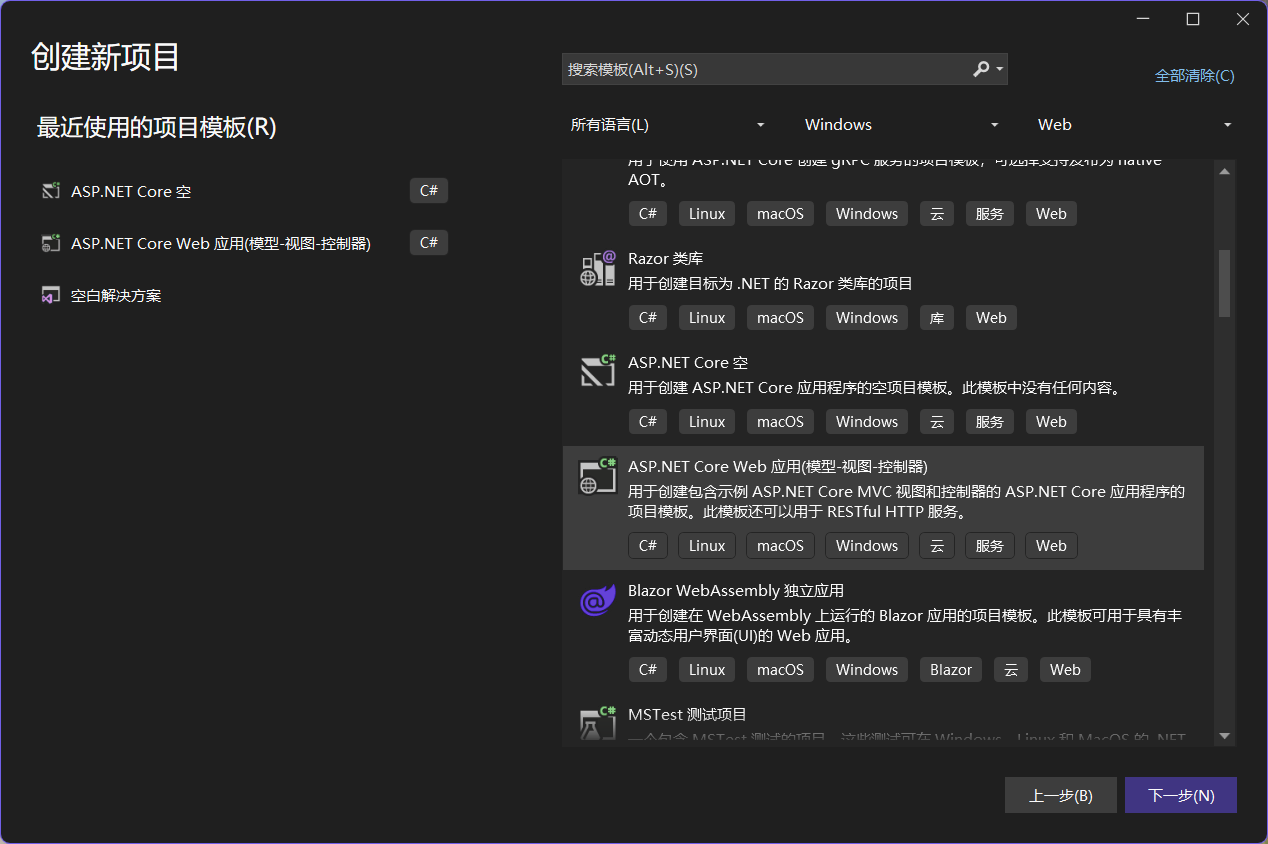The image size is (1268, 844).
Task: Click MVC template description mentioning RESTful HTTP 服务
Action: pos(906,502)
